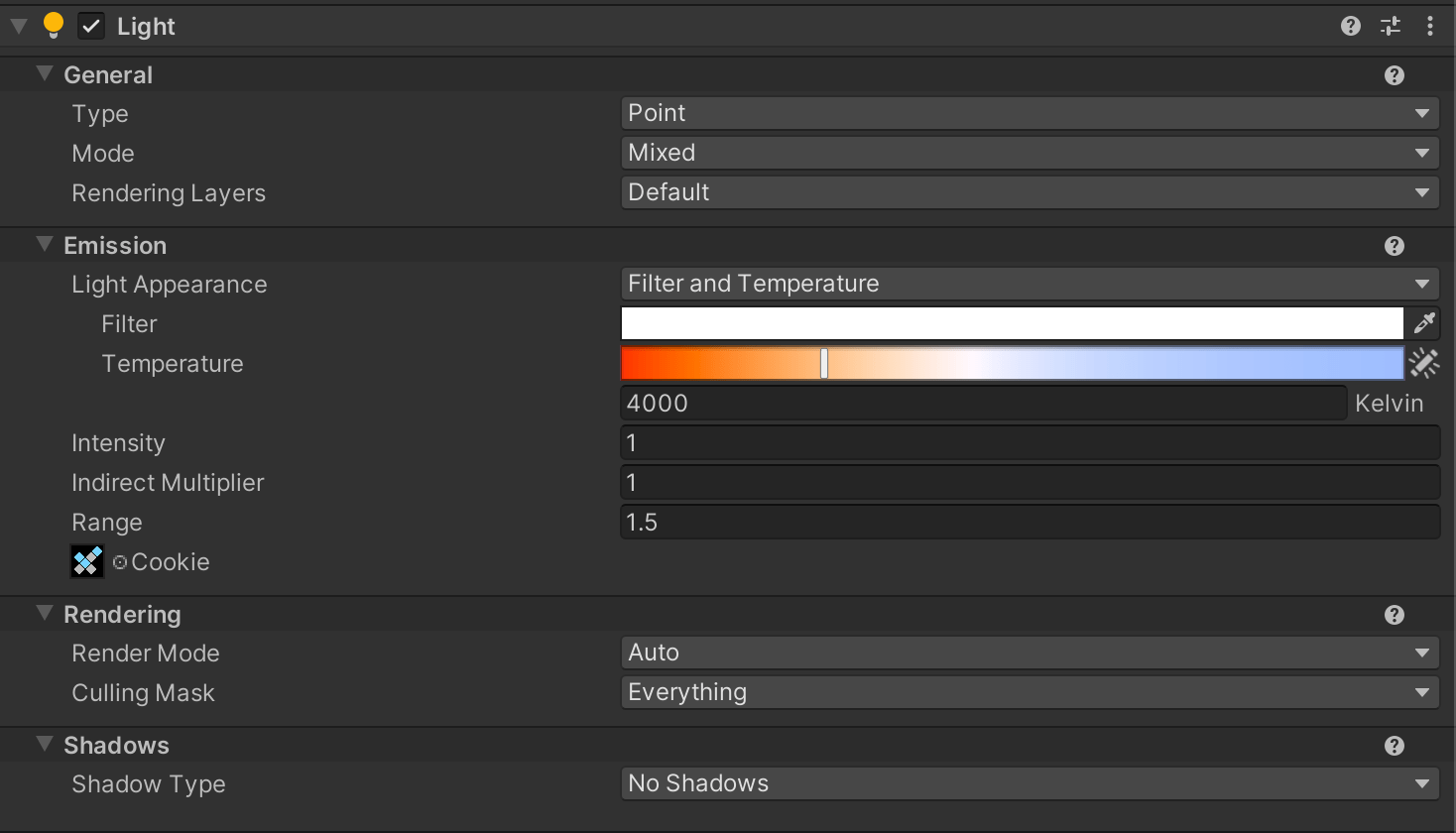1456x833 pixels.
Task: Click the Range input field
Action: [x=1030, y=523]
